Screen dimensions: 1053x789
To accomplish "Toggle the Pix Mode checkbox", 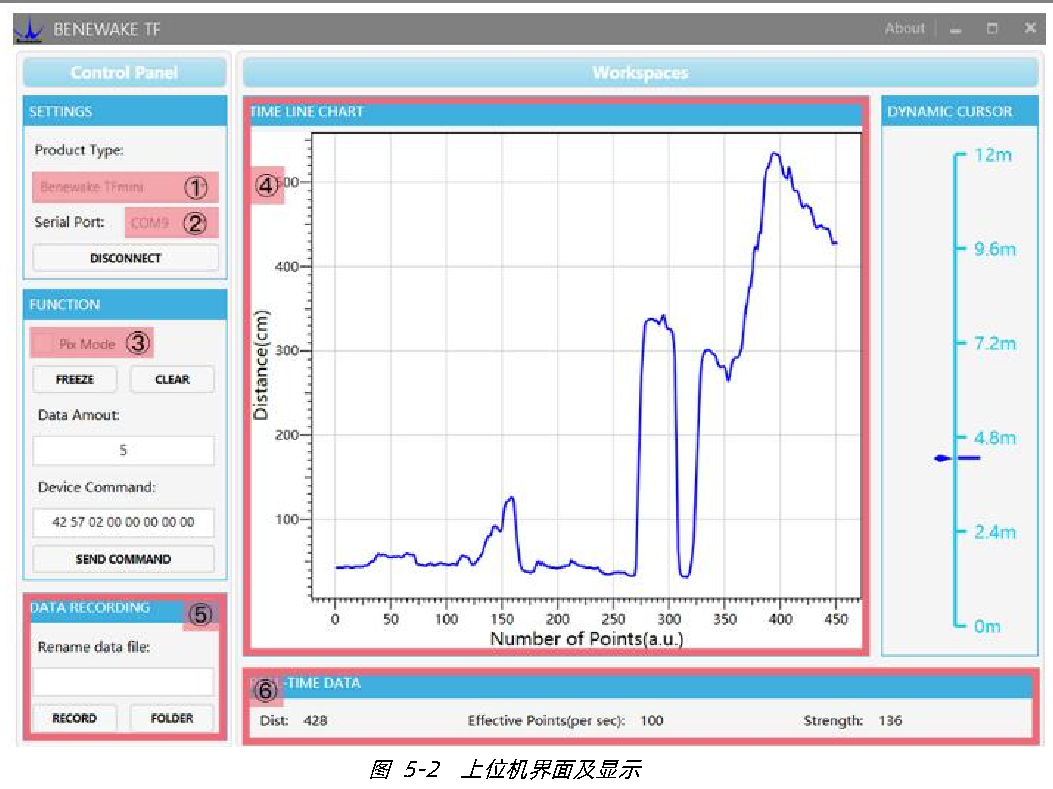I will point(43,344).
